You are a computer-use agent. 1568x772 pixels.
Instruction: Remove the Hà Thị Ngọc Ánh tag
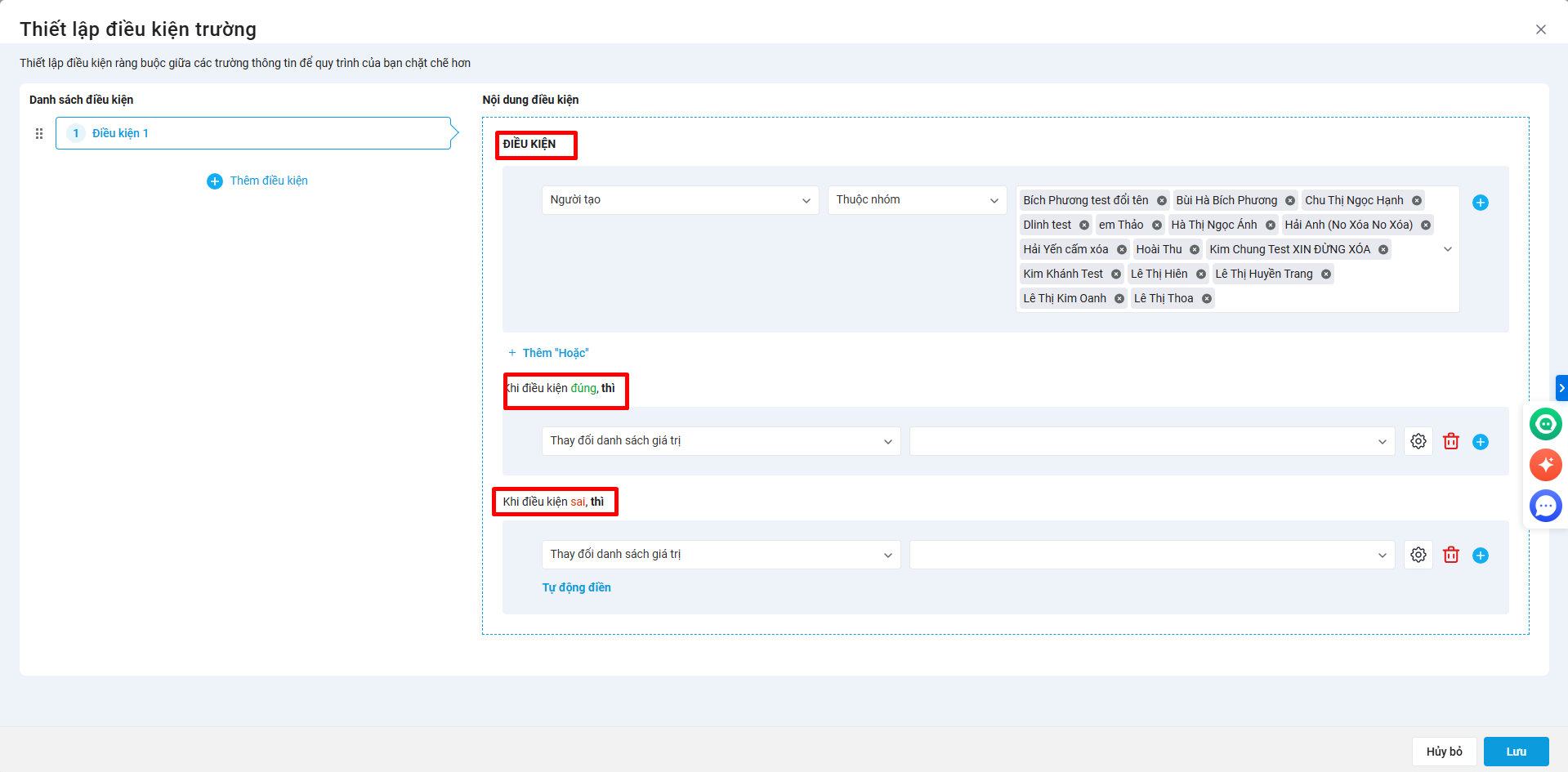(1271, 225)
